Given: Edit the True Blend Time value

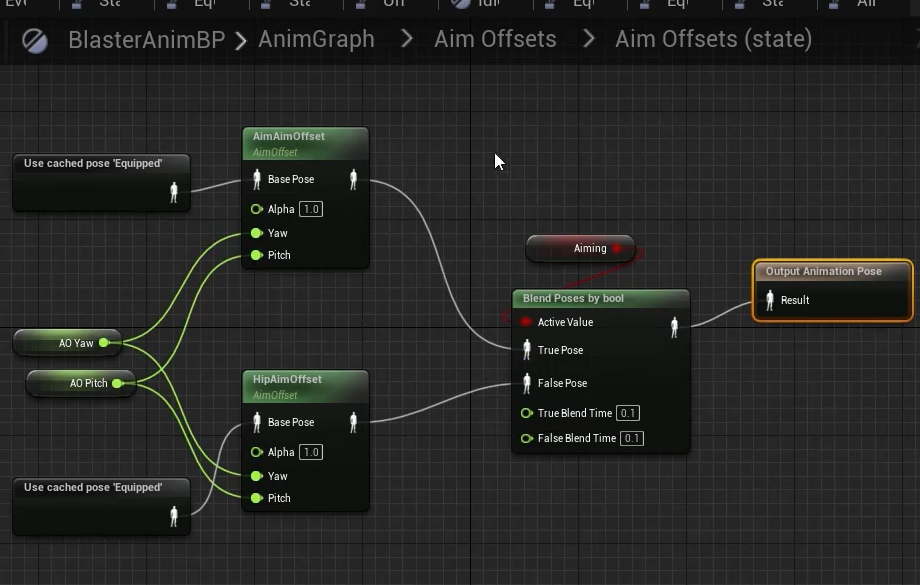Looking at the screenshot, I should tap(628, 413).
